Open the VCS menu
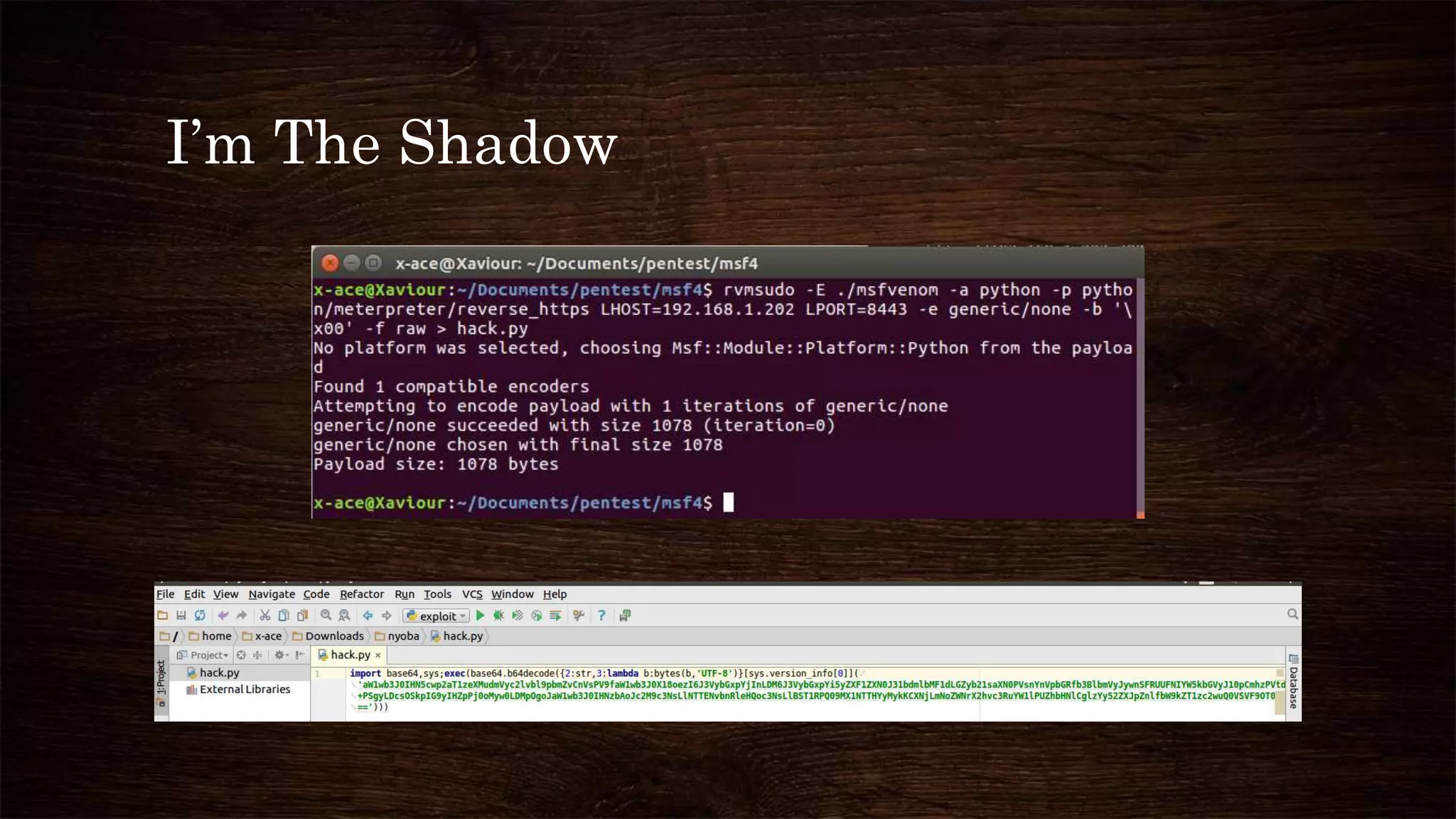 pos(472,594)
